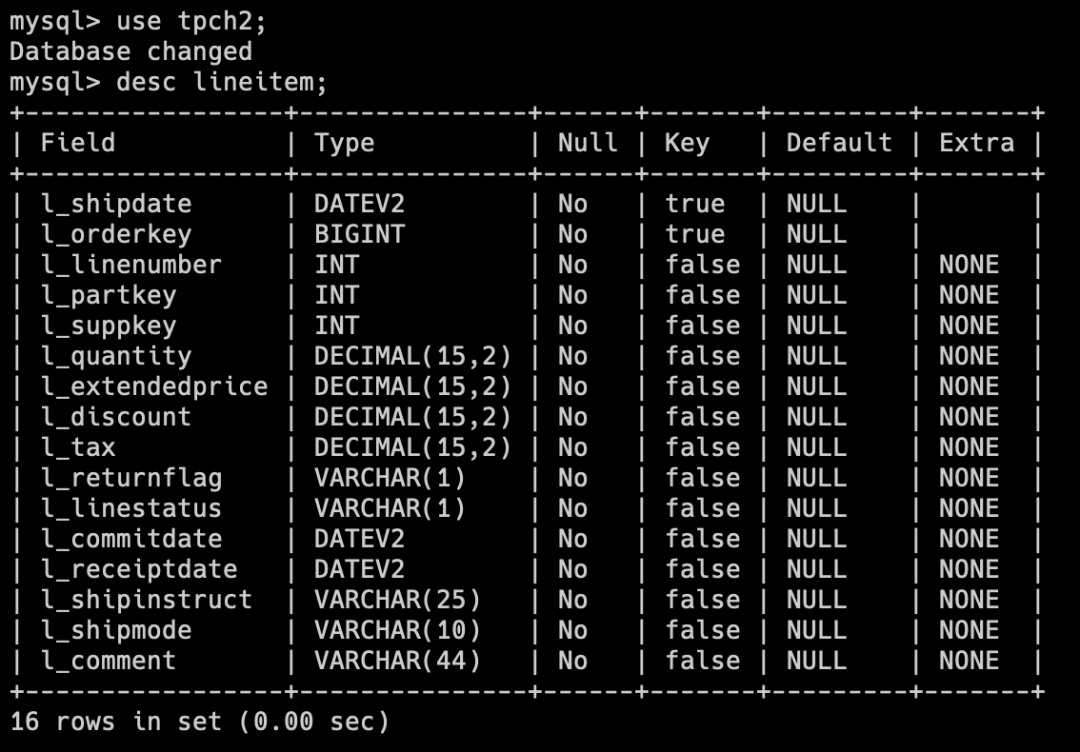Click the 'true' key value for l_shipdate
This screenshot has height=752, width=1080.
point(694,204)
